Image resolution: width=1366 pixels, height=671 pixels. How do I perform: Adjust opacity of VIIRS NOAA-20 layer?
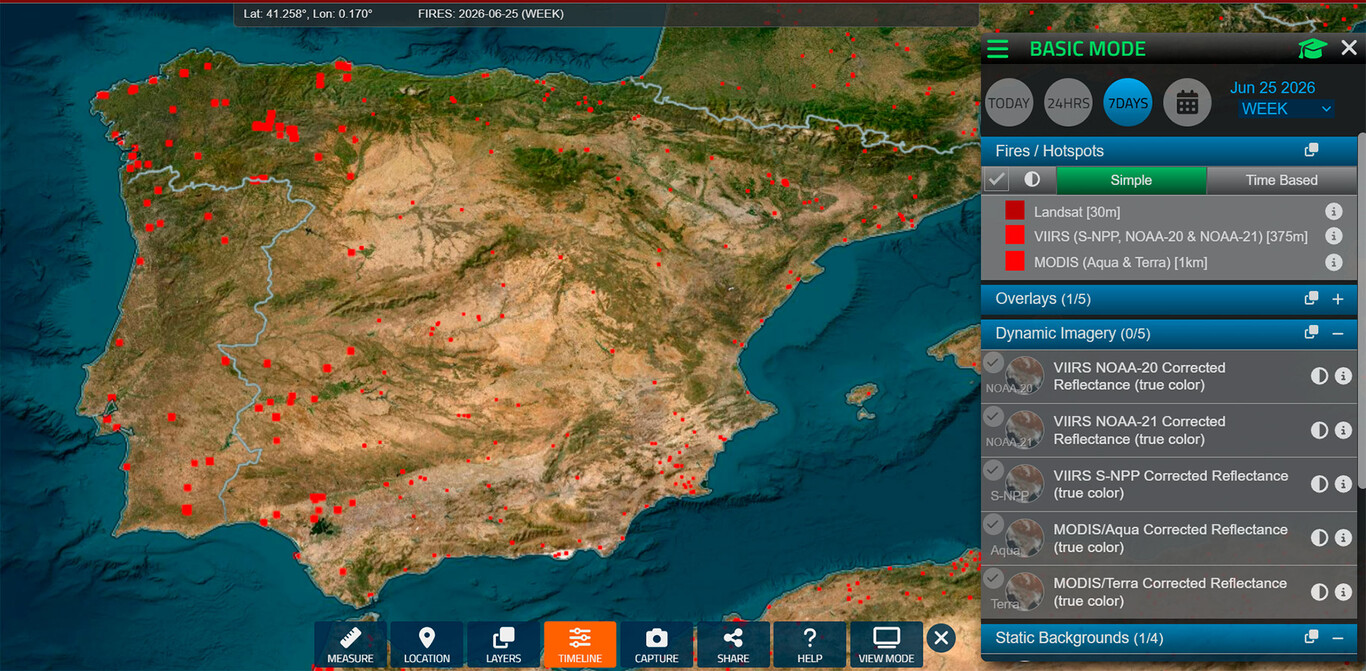click(1319, 376)
